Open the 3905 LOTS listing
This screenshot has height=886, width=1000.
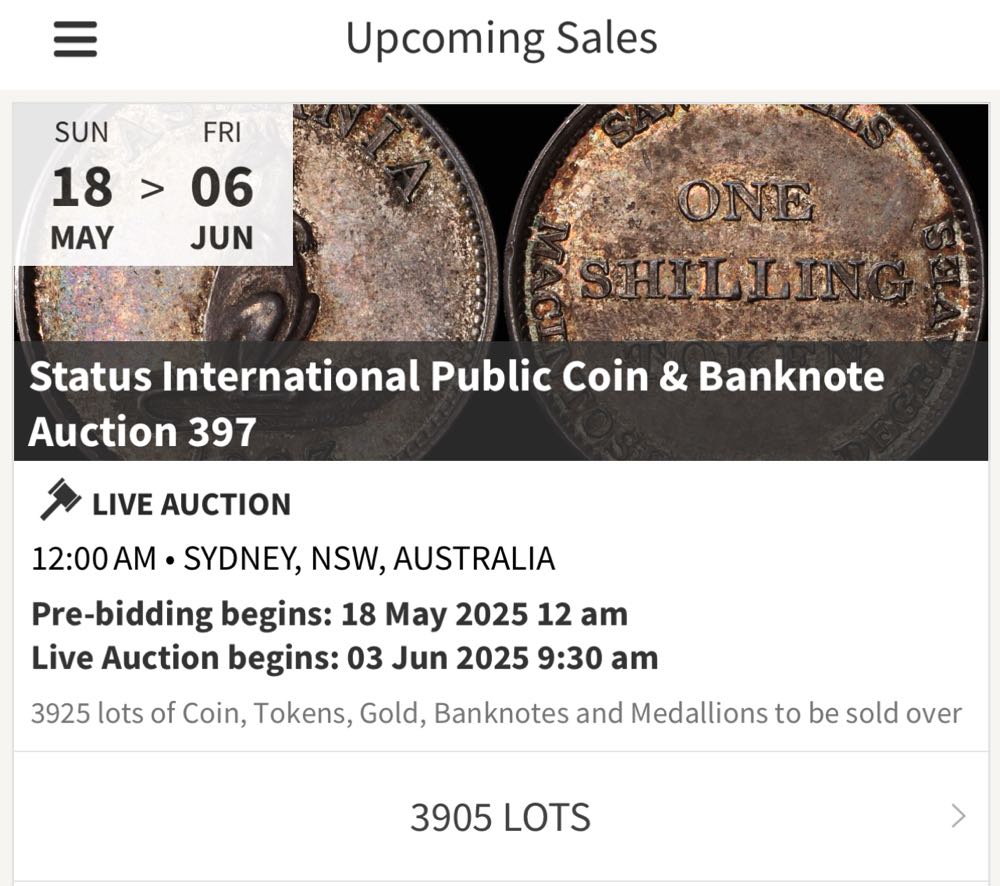[x=500, y=817]
